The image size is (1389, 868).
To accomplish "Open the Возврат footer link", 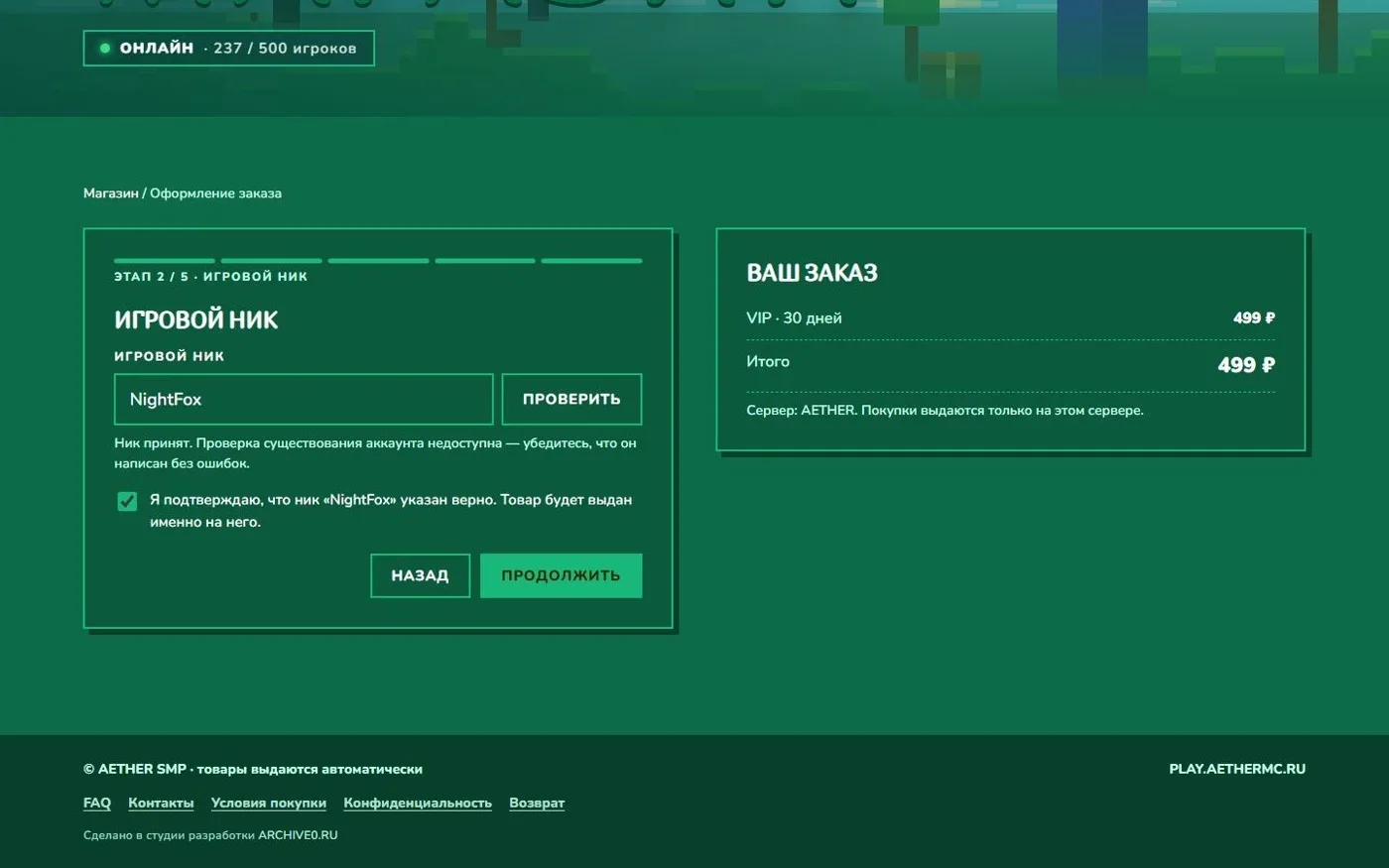I will [537, 803].
